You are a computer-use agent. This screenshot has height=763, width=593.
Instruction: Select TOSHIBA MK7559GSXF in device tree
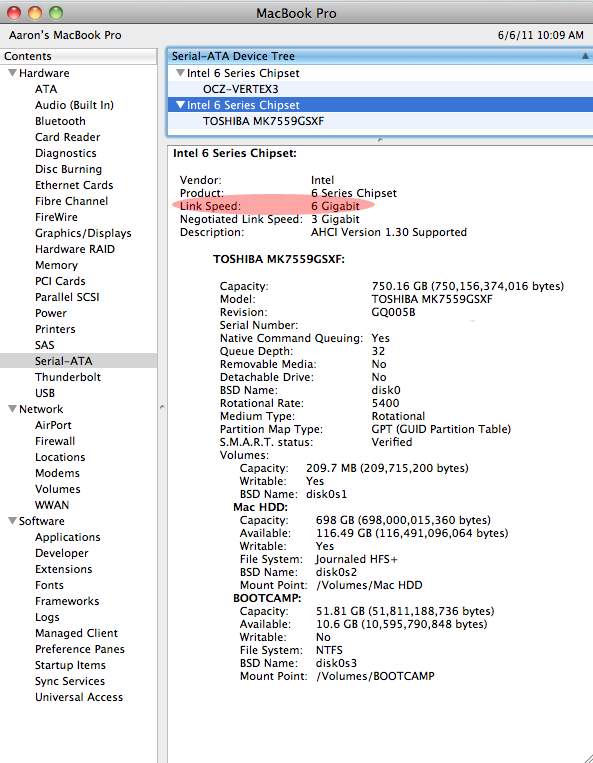click(263, 121)
